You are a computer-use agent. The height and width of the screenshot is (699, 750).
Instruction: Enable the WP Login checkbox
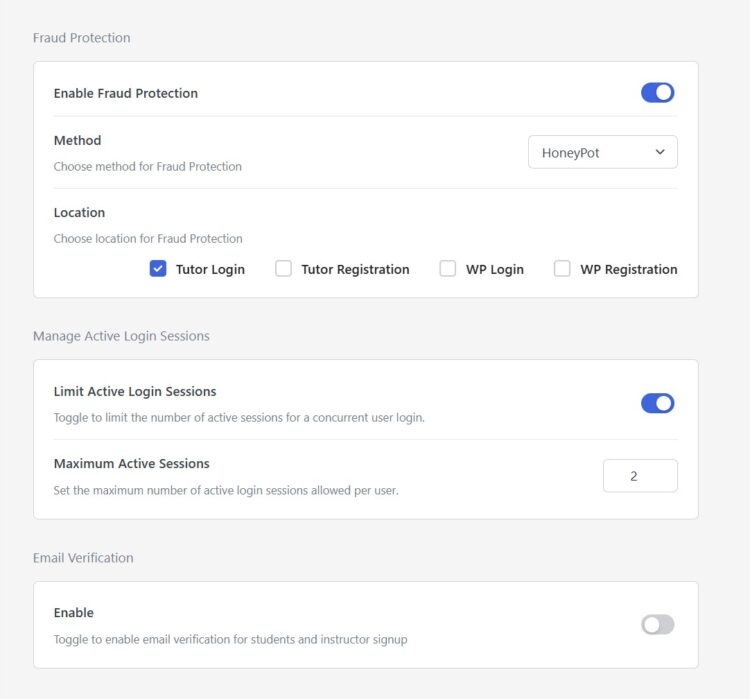(x=448, y=269)
